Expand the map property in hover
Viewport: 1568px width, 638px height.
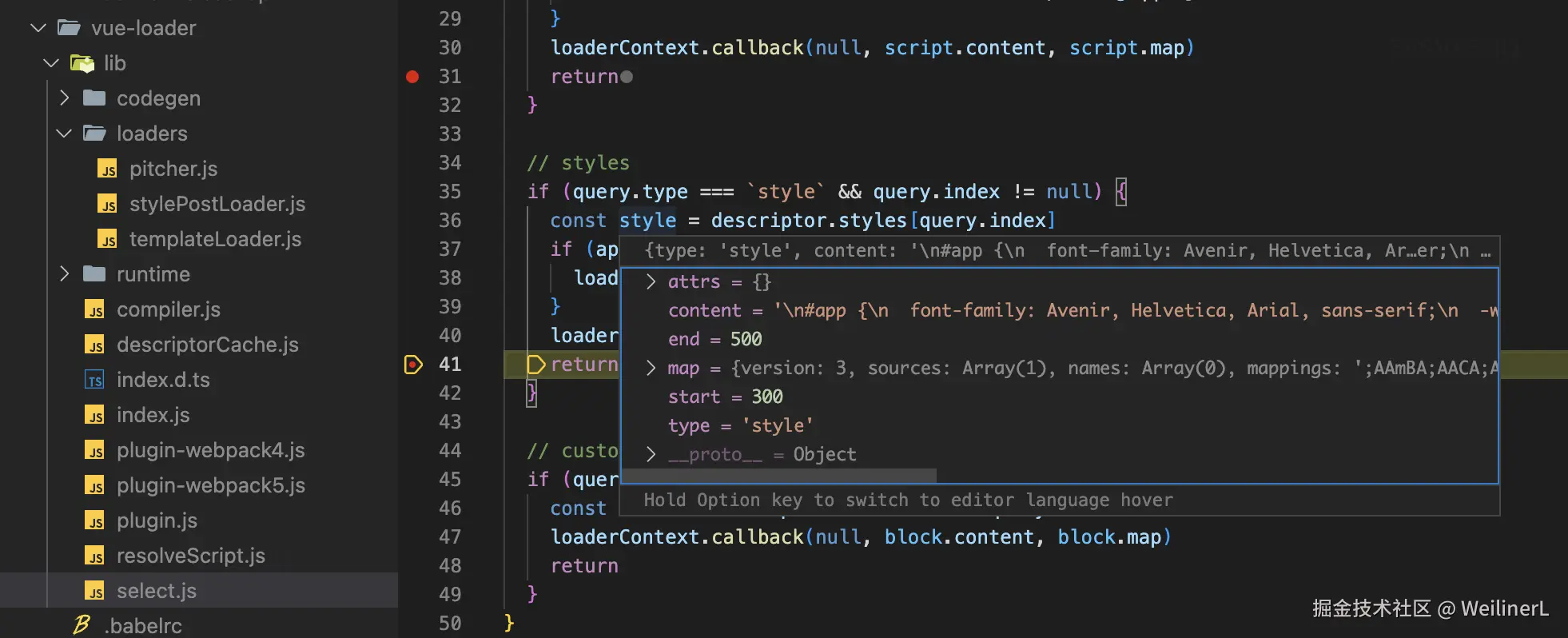coord(651,368)
